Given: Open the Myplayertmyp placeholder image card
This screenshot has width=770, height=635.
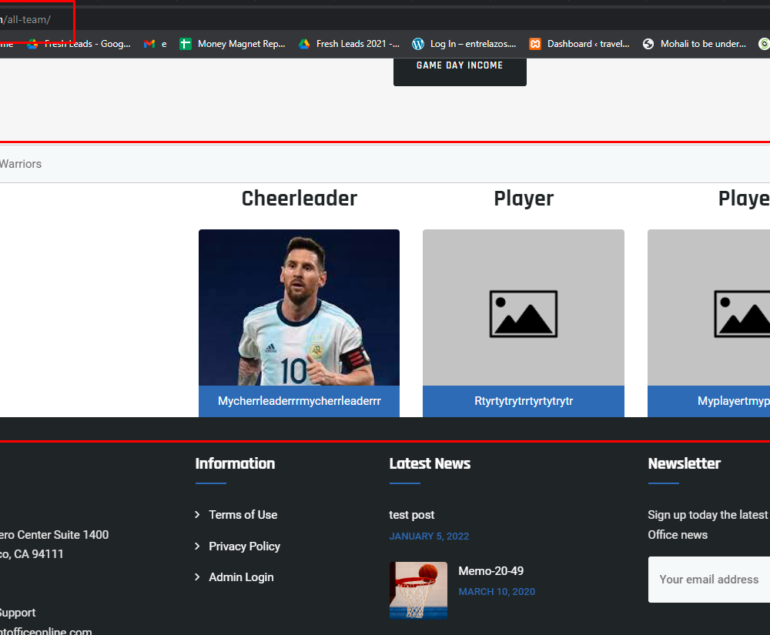Looking at the screenshot, I should (709, 307).
